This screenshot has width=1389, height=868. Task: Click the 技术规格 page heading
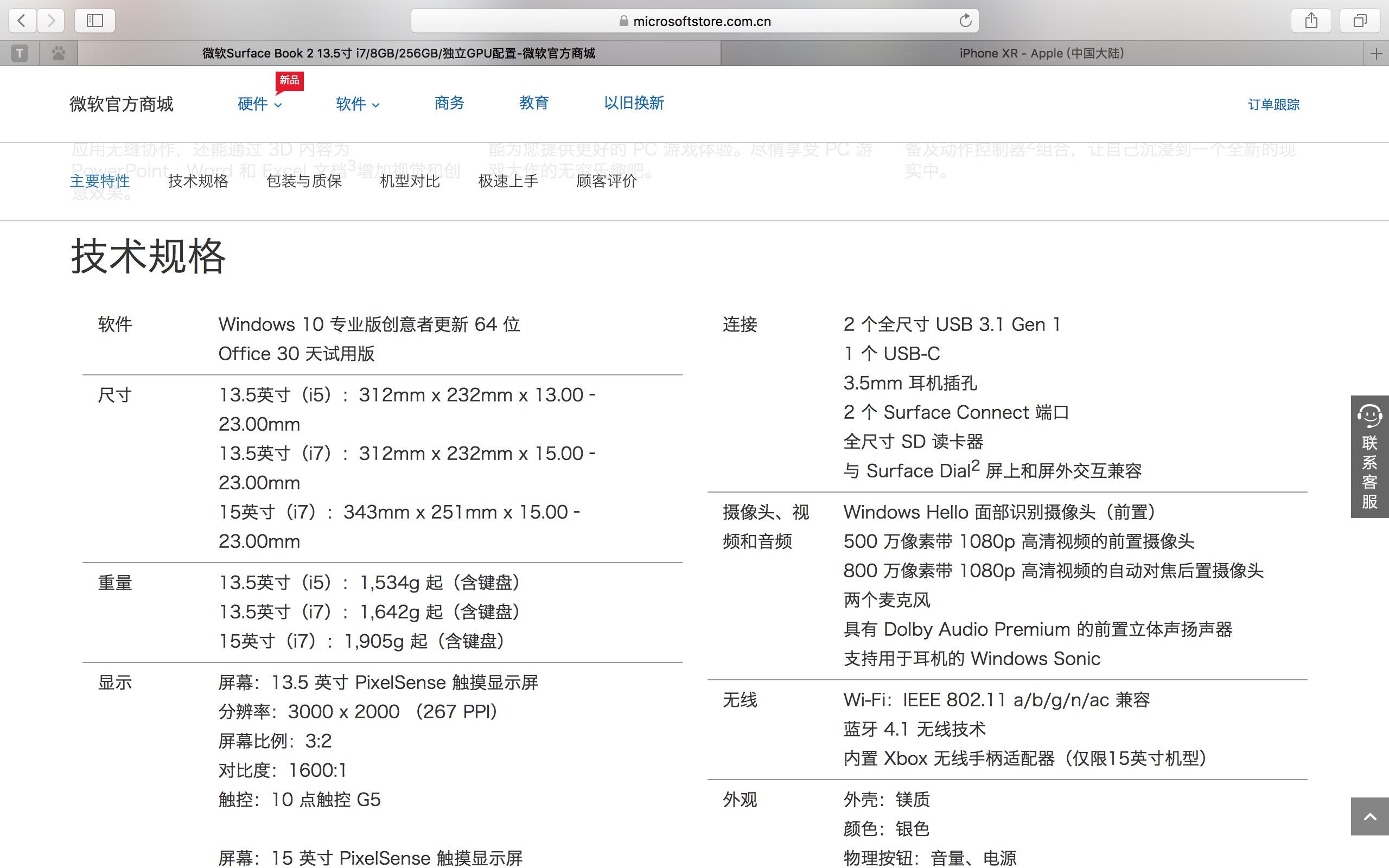pyautogui.click(x=148, y=256)
